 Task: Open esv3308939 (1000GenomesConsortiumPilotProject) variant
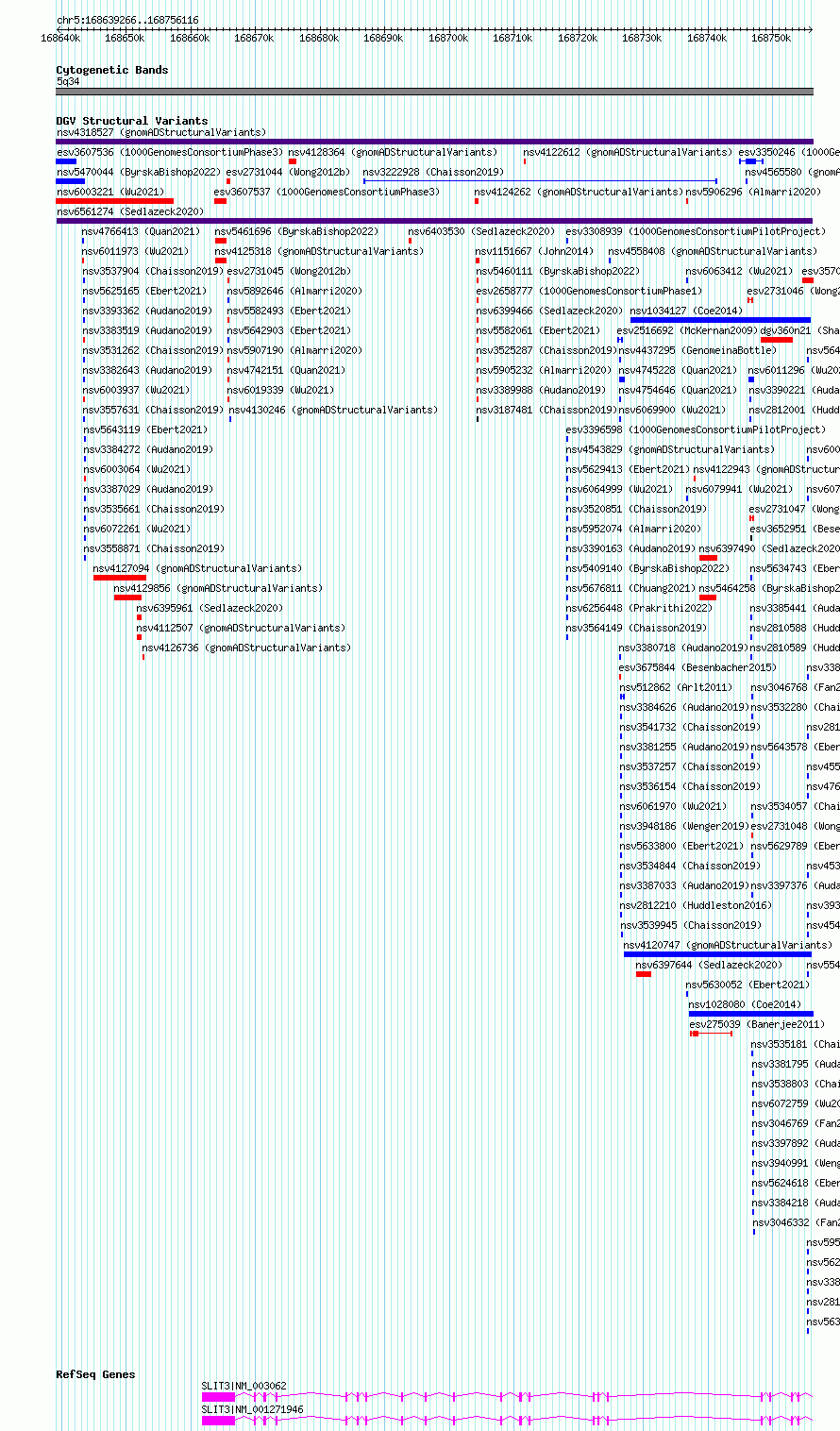coord(696,231)
